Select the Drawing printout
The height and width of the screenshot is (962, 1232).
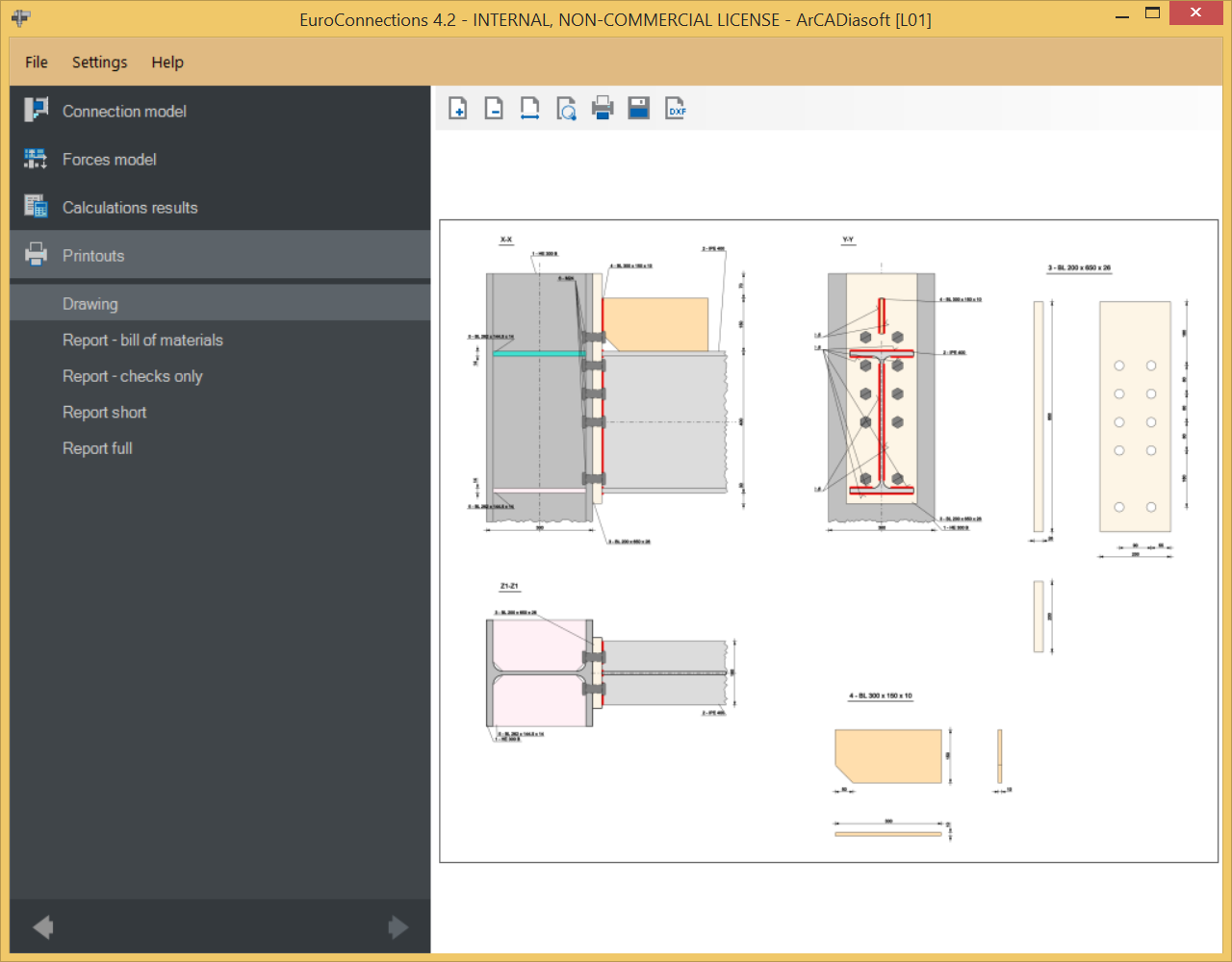point(220,303)
